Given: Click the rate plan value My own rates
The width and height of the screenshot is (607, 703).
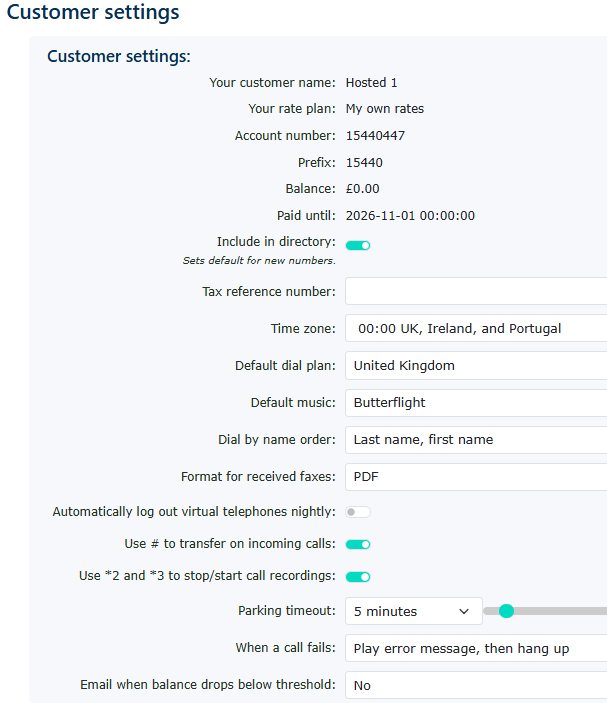Looking at the screenshot, I should (385, 109).
